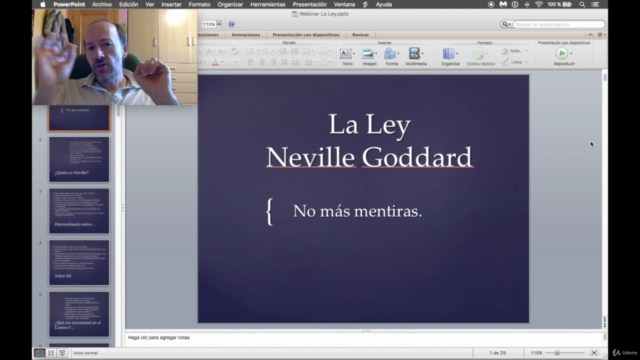
Task: Click the justify text icon
Action: (x=284, y=62)
